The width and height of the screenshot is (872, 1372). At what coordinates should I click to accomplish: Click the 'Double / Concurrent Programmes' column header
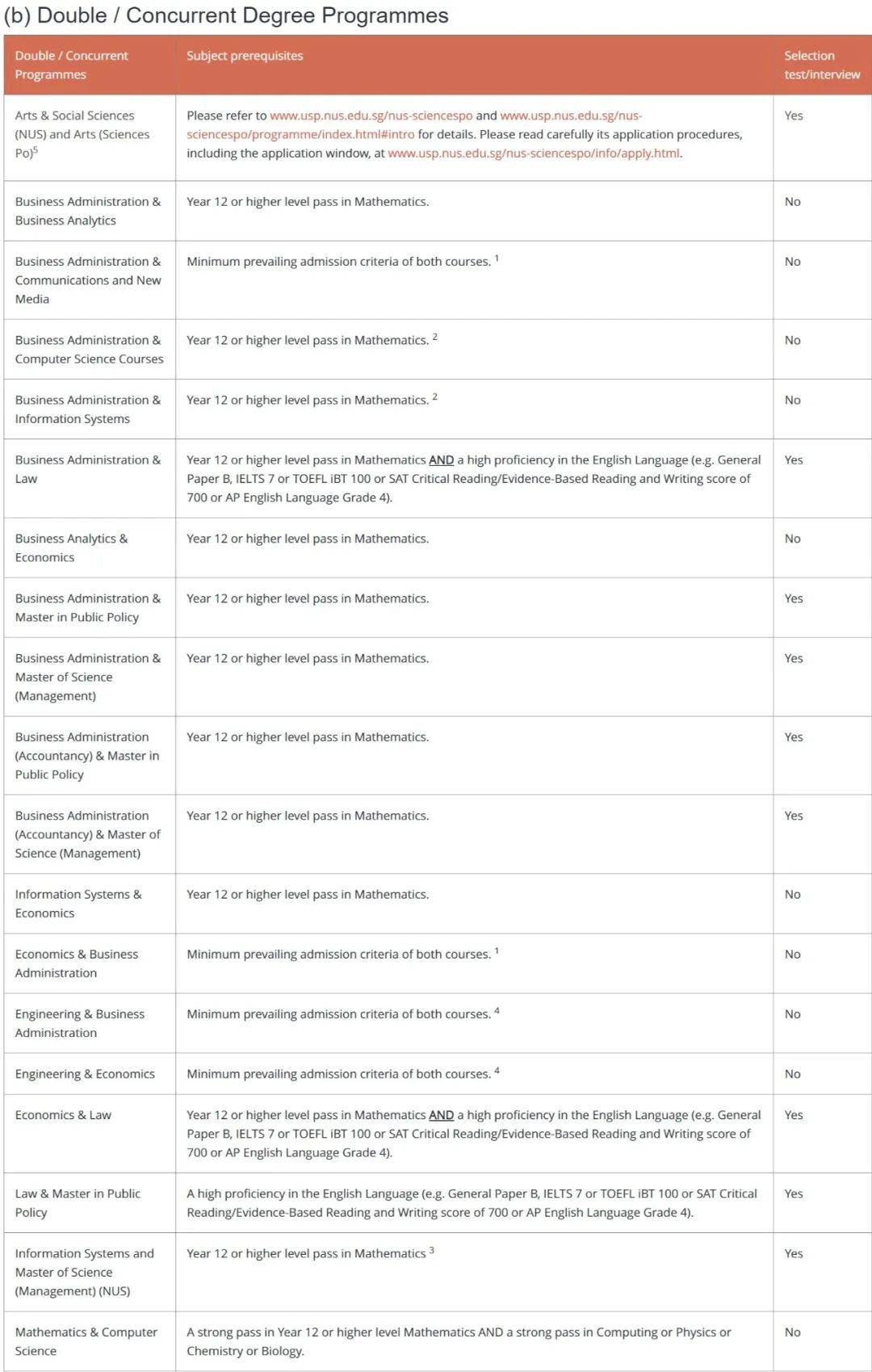pos(71,65)
